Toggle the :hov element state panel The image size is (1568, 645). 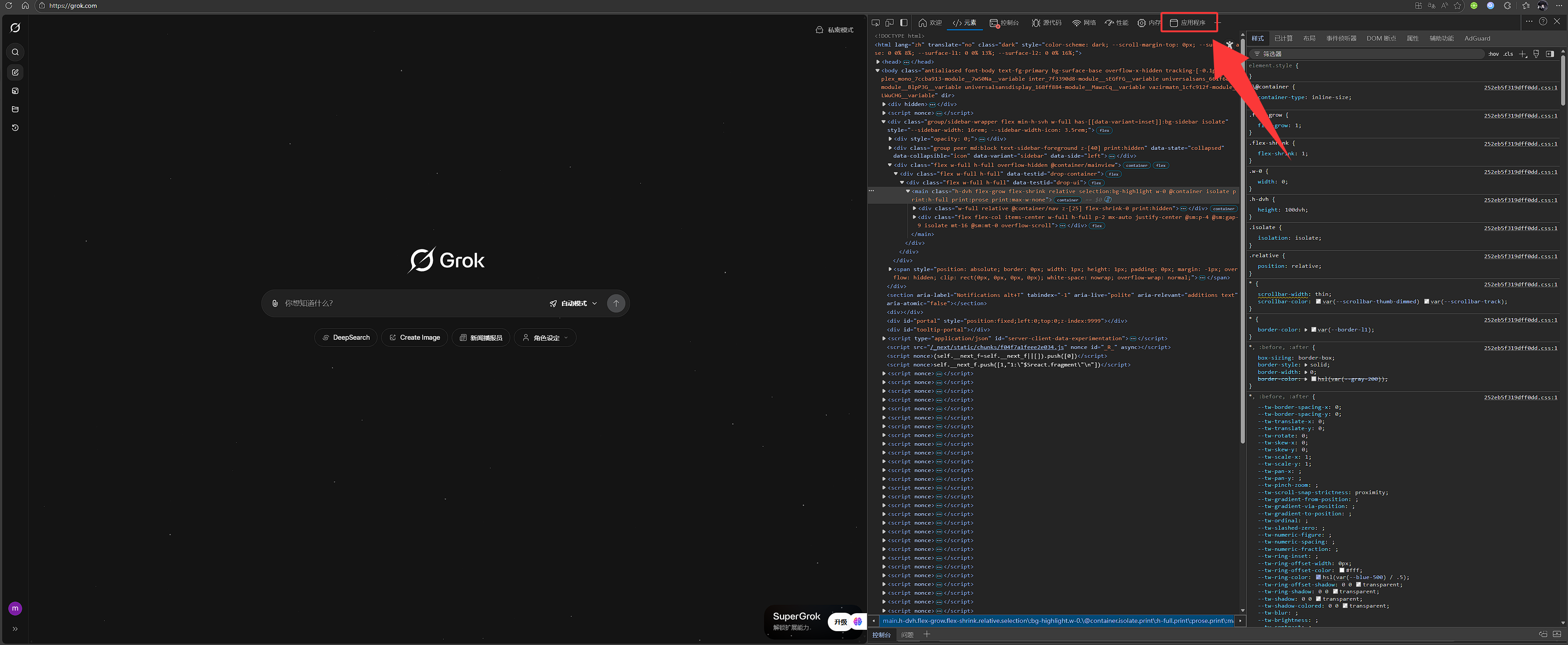1494,54
